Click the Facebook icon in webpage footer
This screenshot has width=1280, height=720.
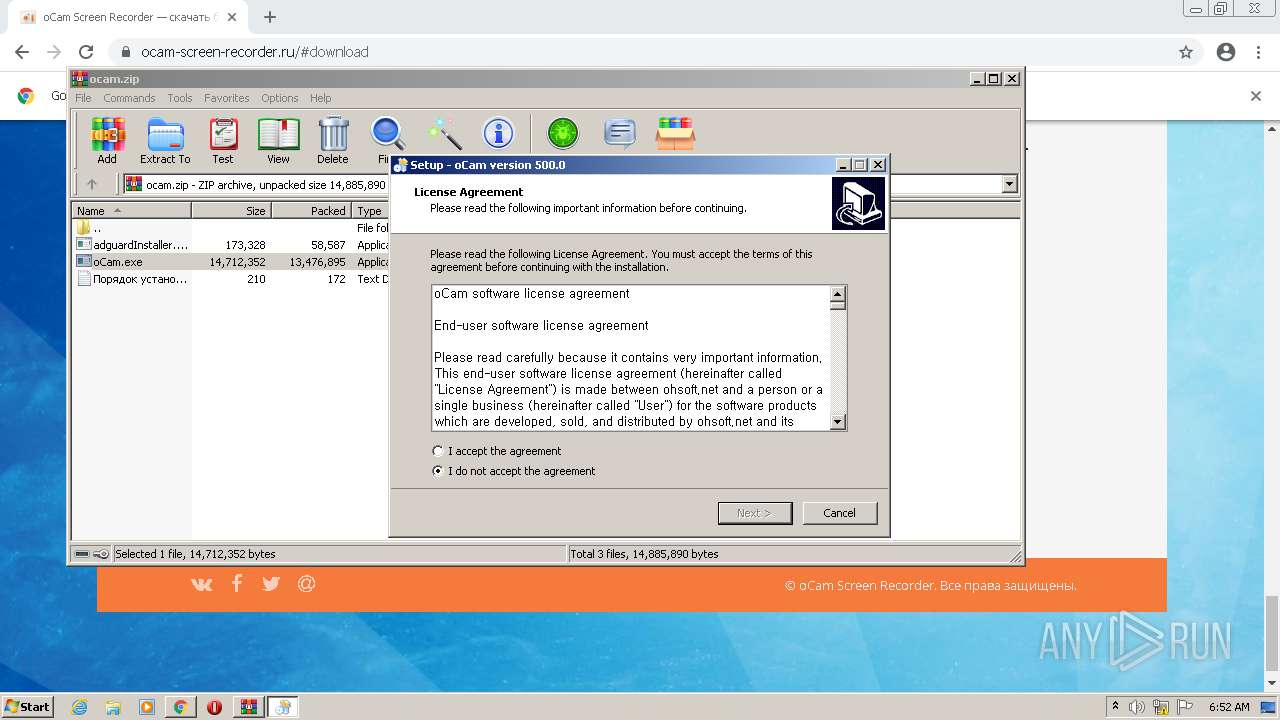click(237, 583)
